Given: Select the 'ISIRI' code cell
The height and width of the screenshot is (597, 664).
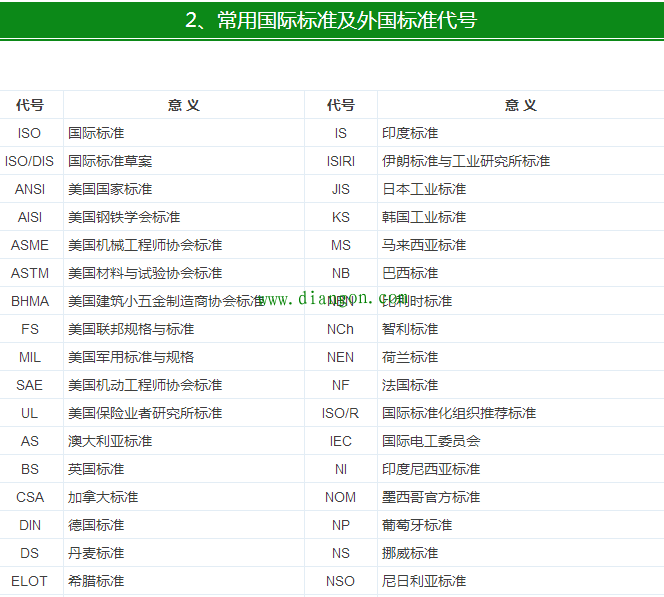Looking at the screenshot, I should (341, 161).
